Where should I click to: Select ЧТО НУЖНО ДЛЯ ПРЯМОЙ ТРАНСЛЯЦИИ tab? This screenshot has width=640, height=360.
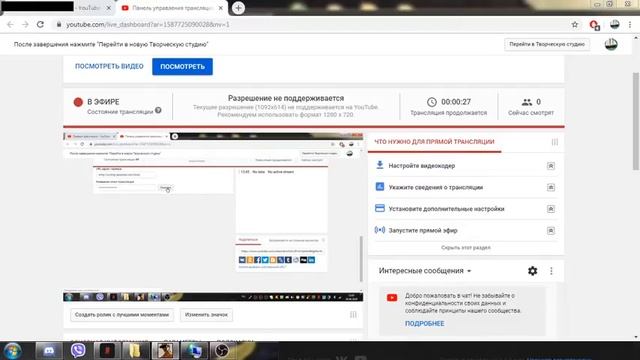(434, 142)
